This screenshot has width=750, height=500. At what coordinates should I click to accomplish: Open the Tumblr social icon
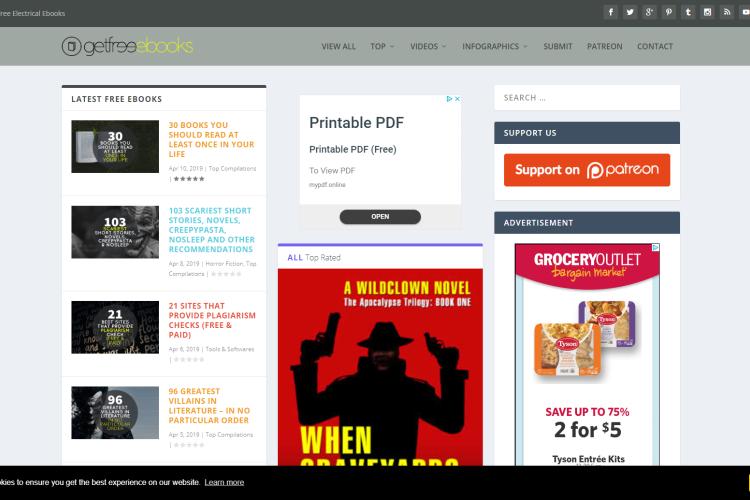click(x=688, y=12)
